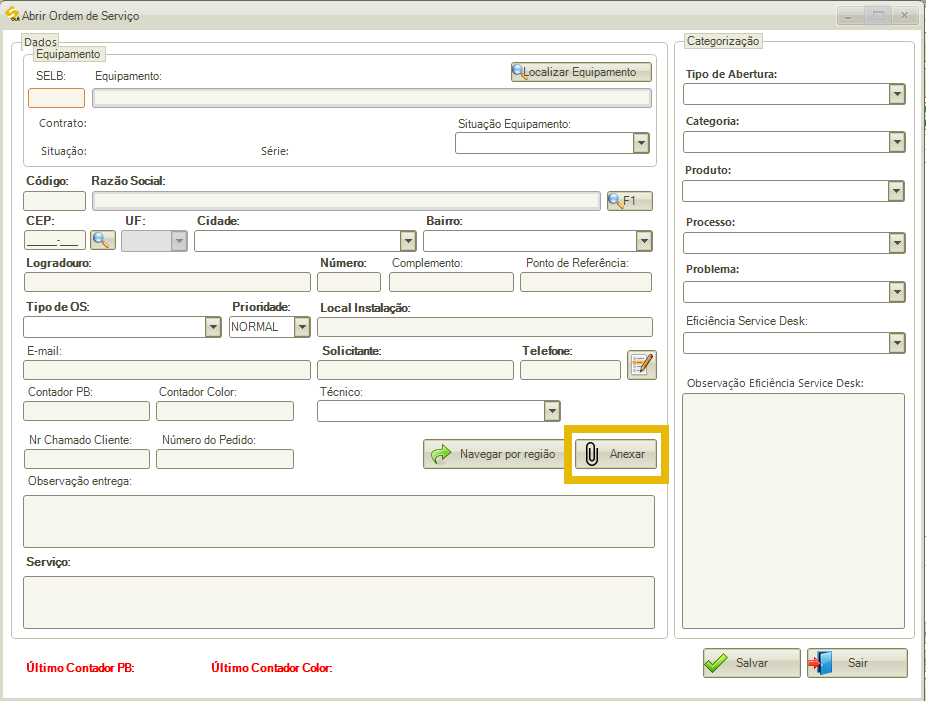
Task: Click the Equipamento text field
Action: tap(372, 98)
